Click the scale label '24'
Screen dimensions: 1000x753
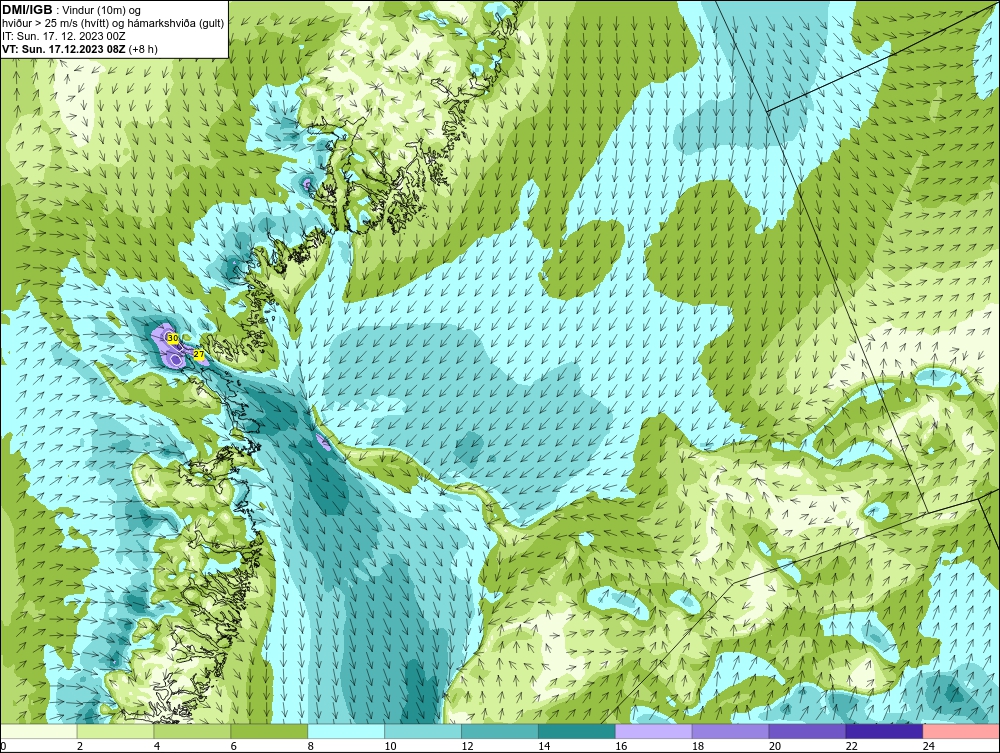point(929,746)
